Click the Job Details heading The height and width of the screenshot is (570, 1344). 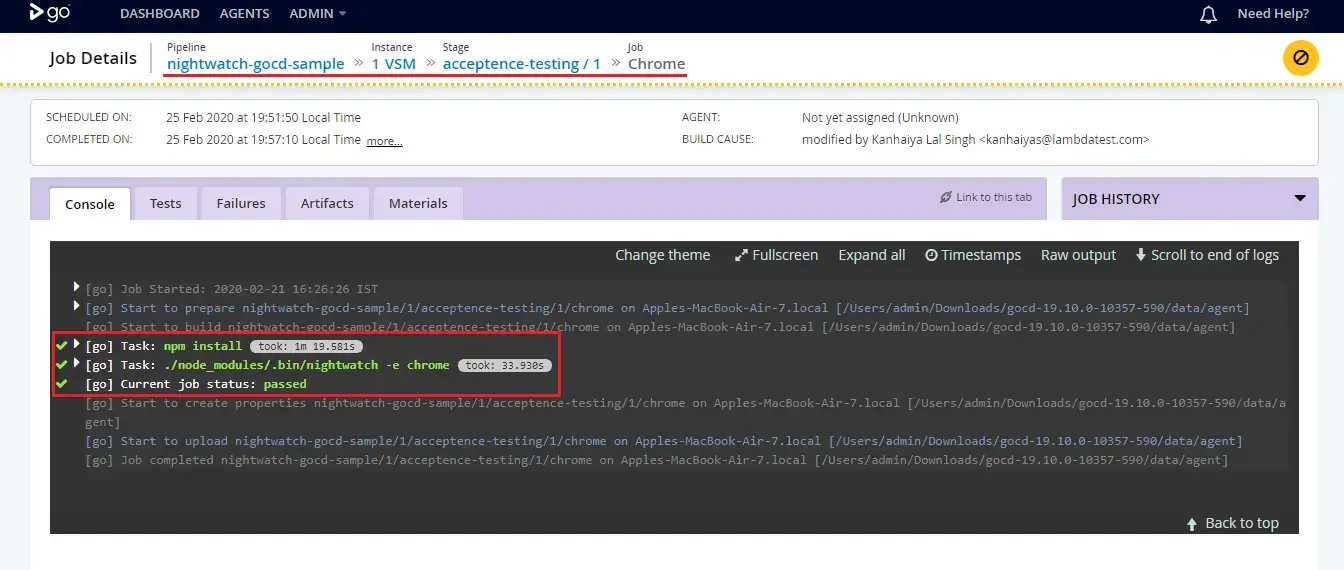93,58
